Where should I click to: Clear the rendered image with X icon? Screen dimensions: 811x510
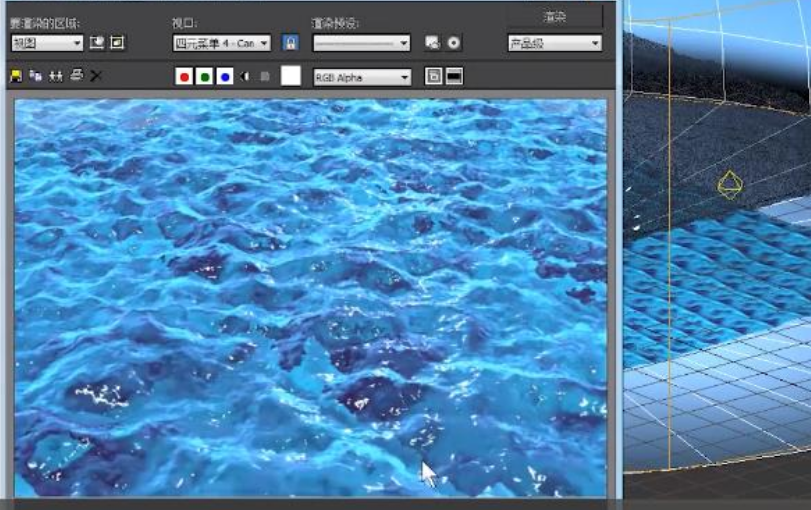(x=96, y=76)
